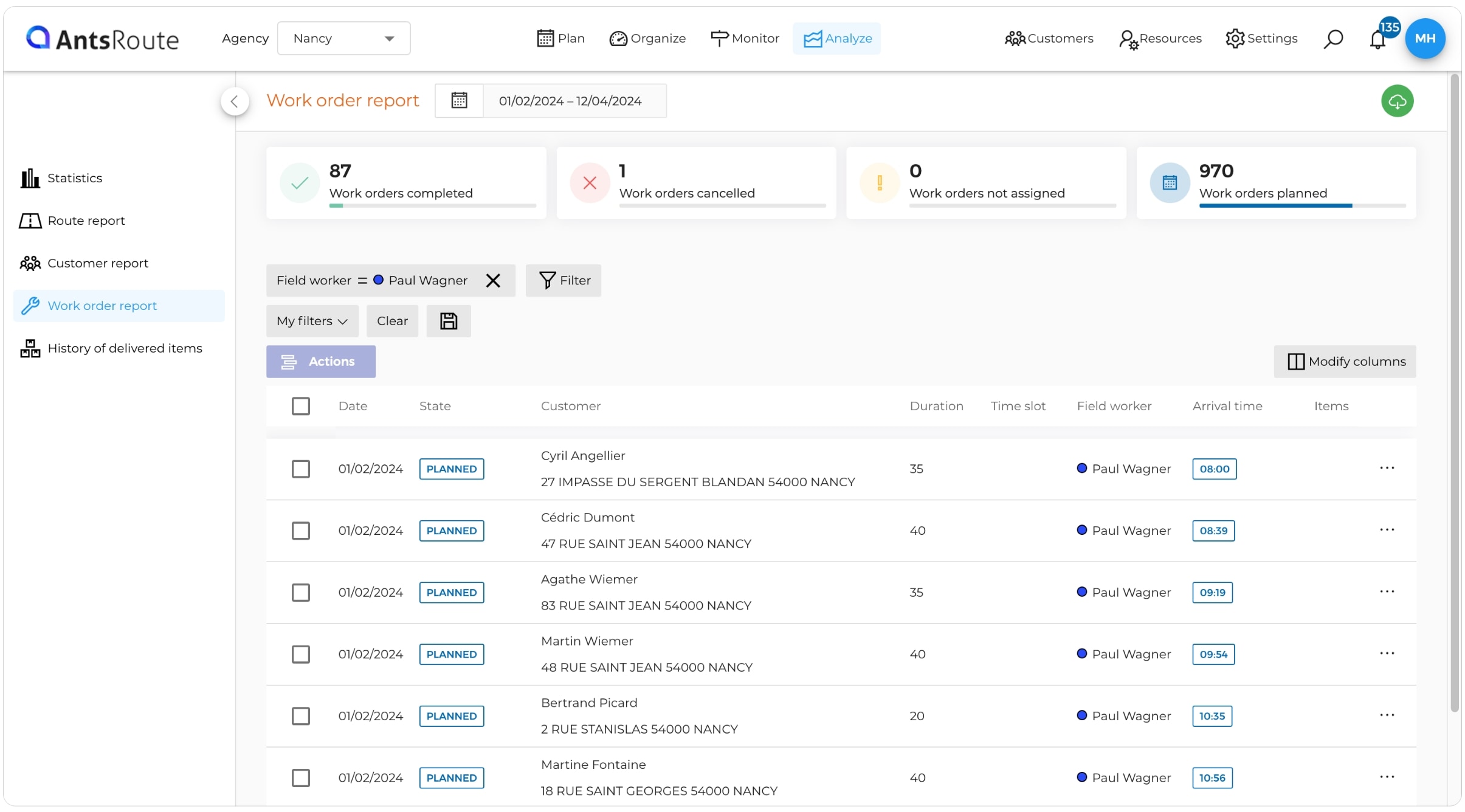Click the Duration column header
The image size is (1465, 812).
pos(936,406)
